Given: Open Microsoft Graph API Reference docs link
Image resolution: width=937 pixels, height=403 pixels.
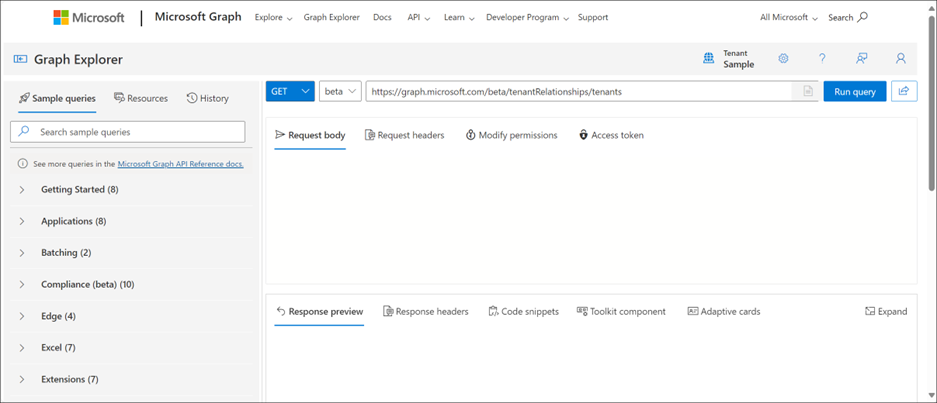Looking at the screenshot, I should [x=180, y=164].
